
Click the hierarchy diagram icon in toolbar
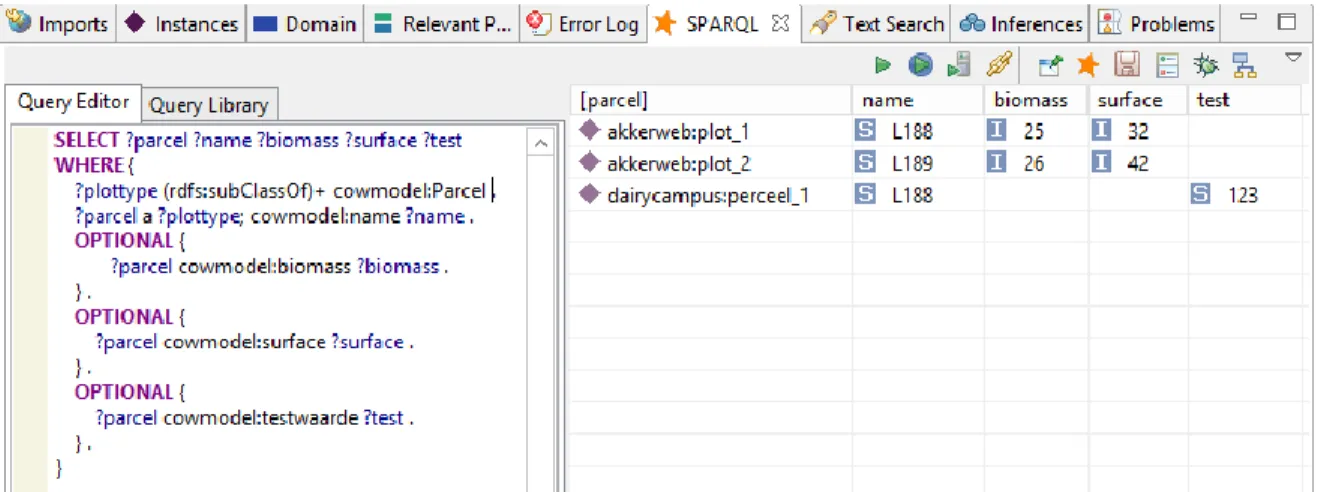[x=1244, y=66]
